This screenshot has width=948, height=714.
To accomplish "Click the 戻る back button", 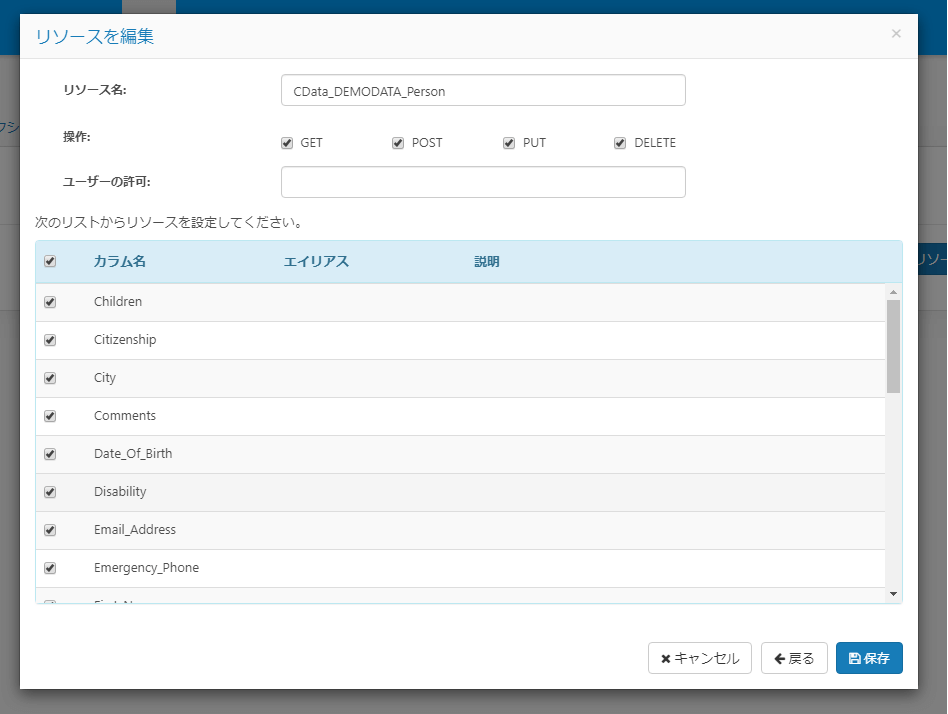I will 794,658.
